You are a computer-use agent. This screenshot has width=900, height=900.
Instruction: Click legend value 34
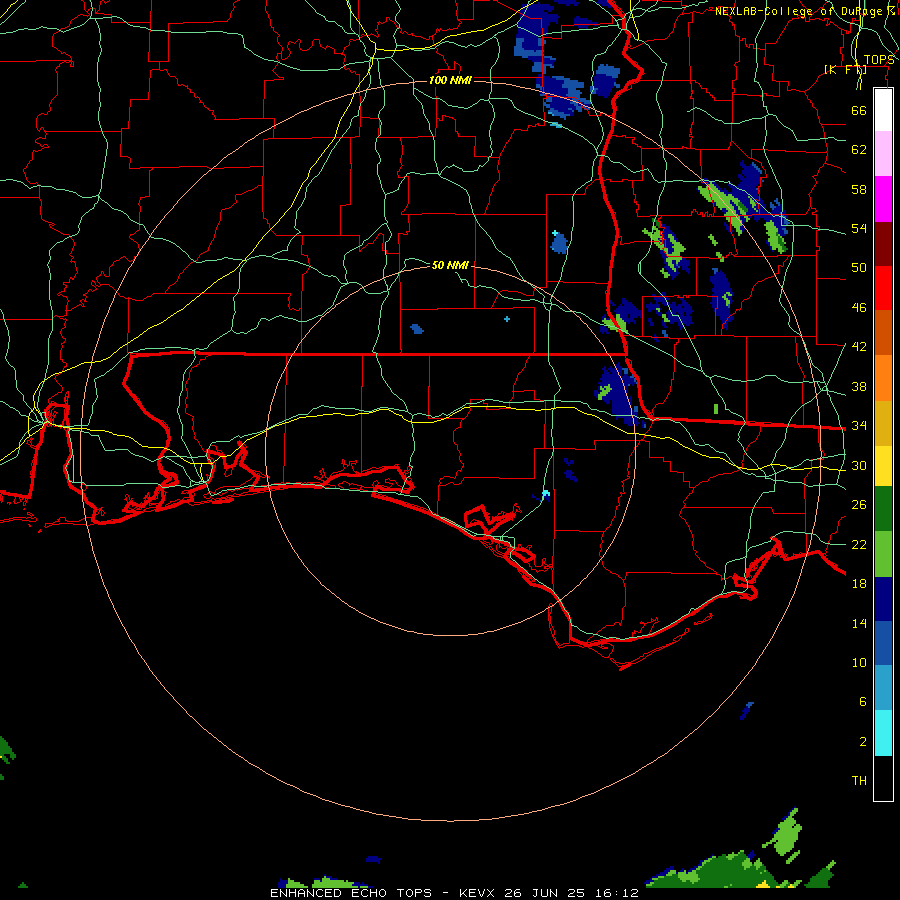pyautogui.click(x=859, y=426)
